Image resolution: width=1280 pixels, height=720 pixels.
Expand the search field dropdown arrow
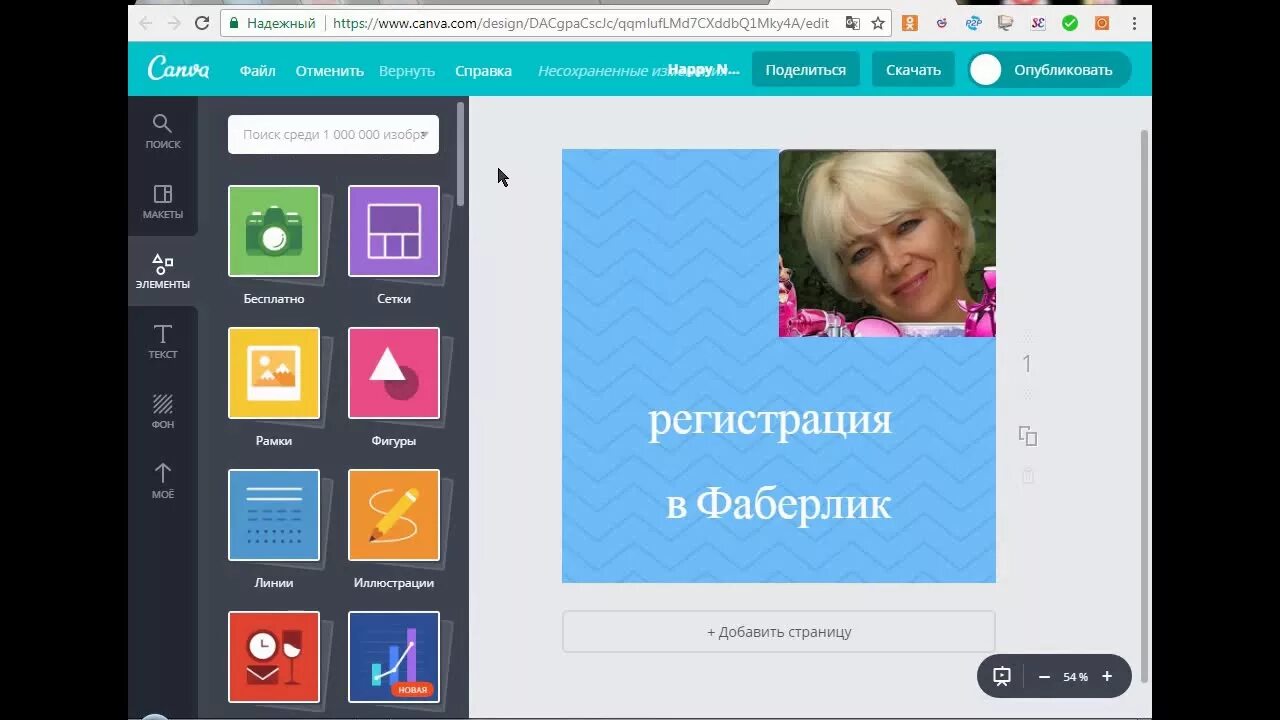pyautogui.click(x=424, y=134)
